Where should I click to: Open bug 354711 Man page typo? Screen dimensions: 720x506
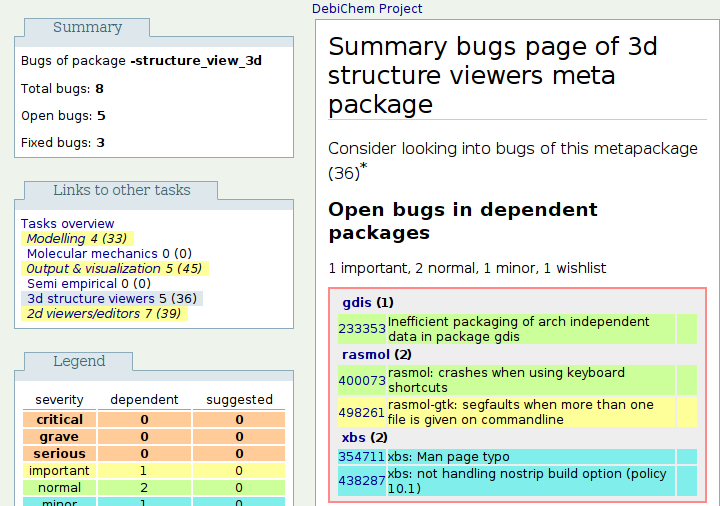(361, 456)
